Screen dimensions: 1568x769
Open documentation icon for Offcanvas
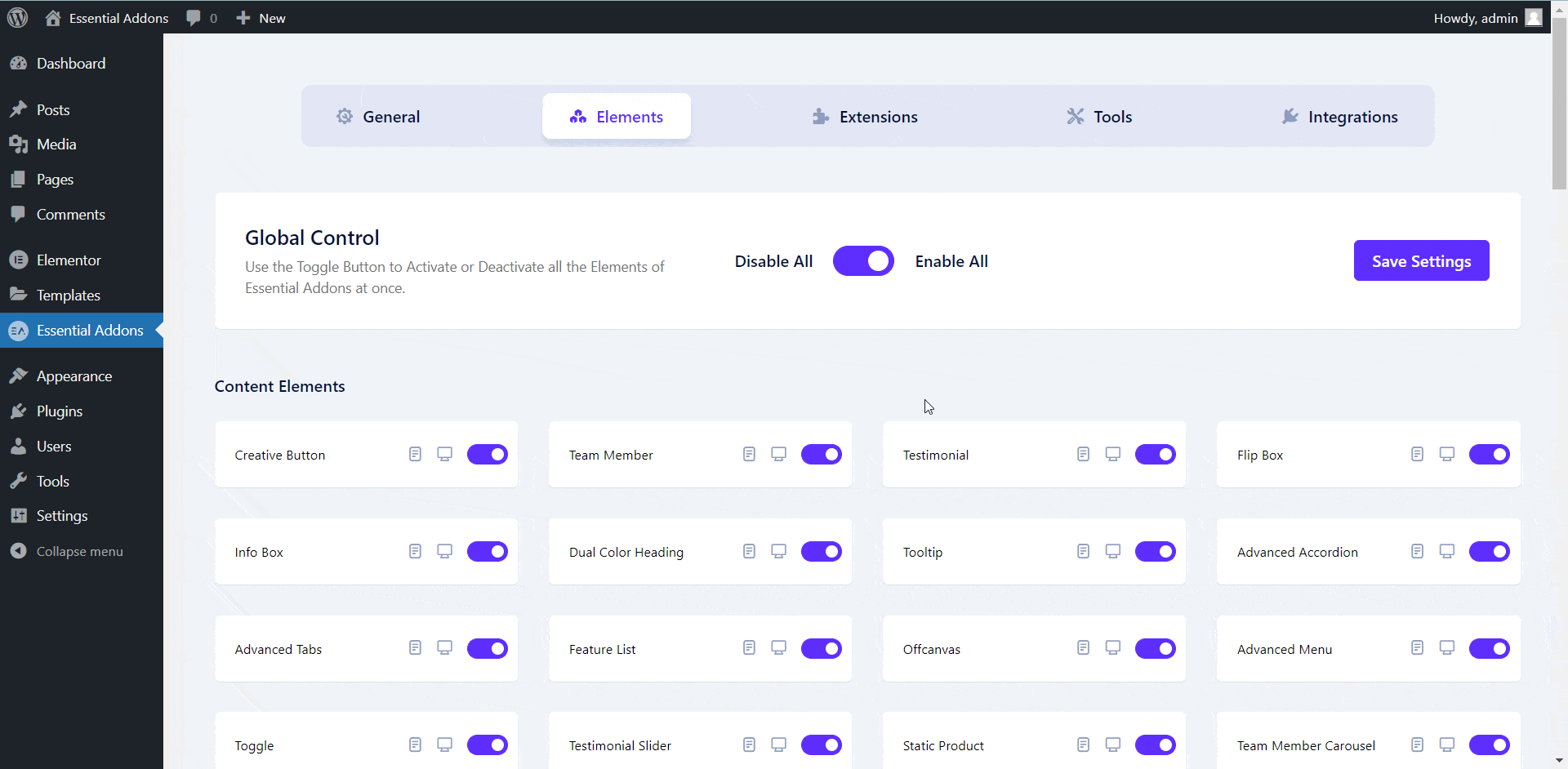(1083, 647)
